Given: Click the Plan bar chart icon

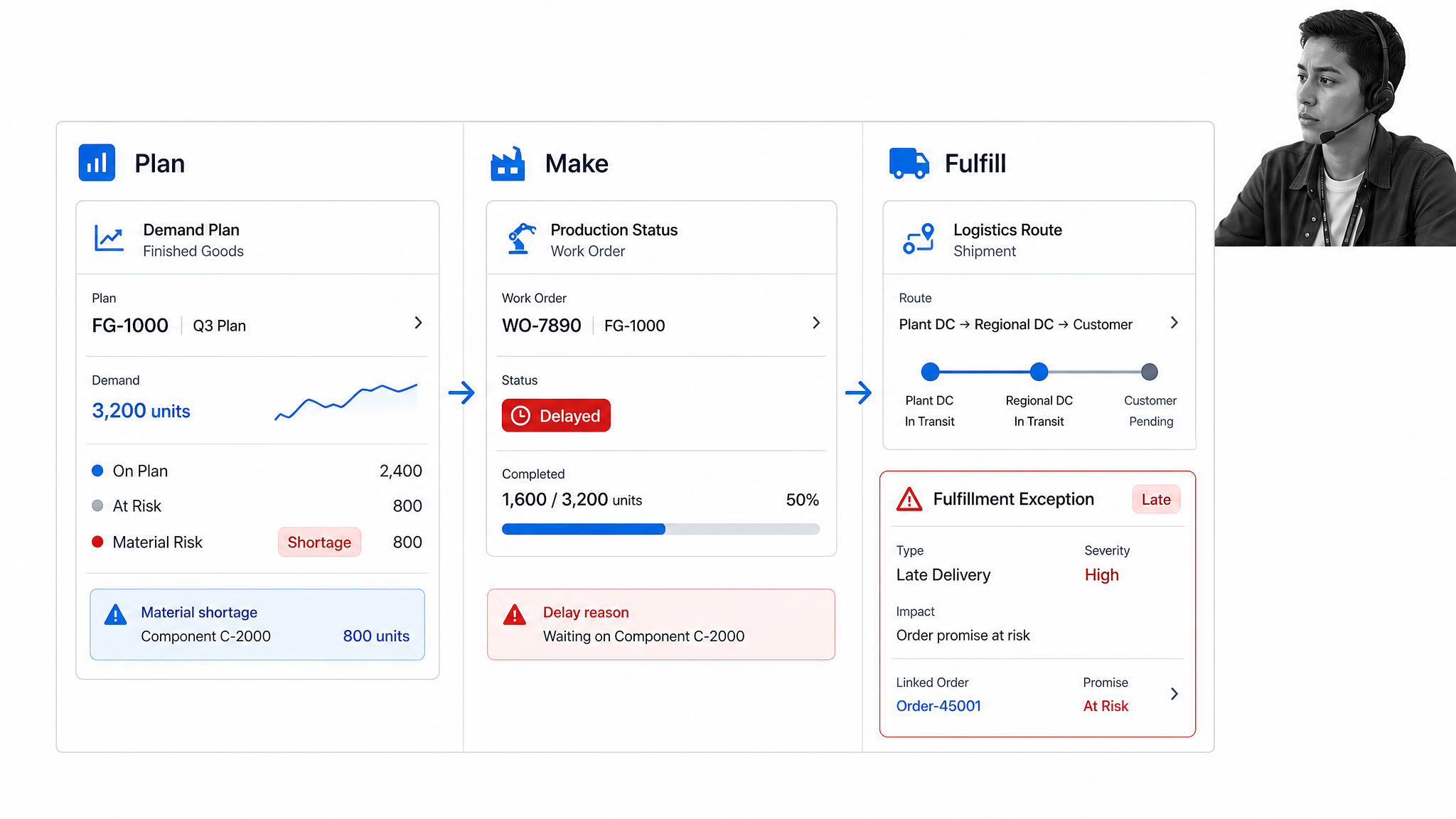Looking at the screenshot, I should tap(97, 163).
